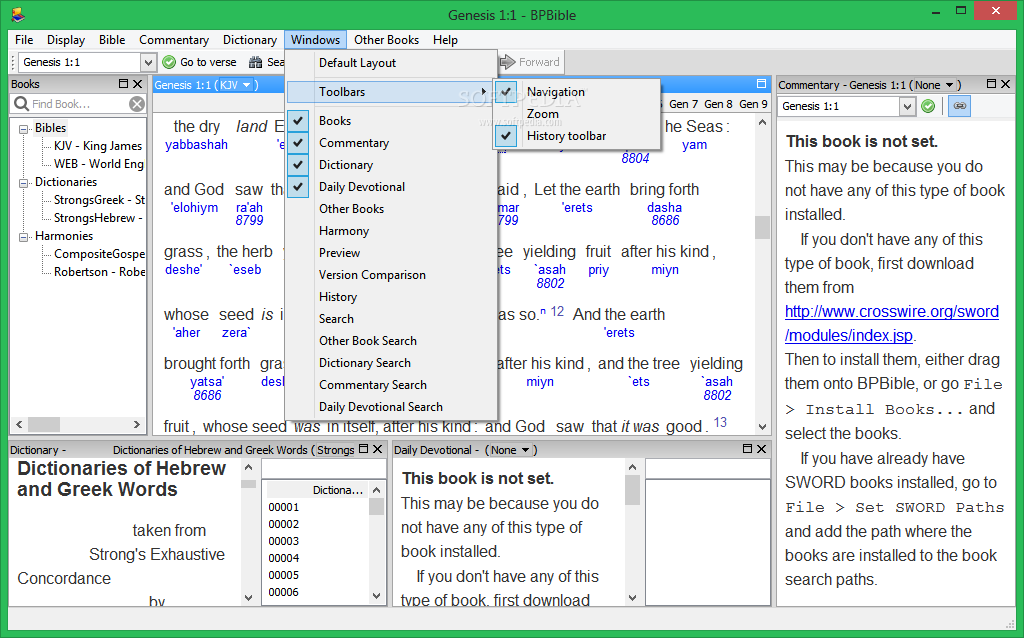Close the Daily Devotional panel
Viewport: 1024px width, 638px height.
(761, 449)
